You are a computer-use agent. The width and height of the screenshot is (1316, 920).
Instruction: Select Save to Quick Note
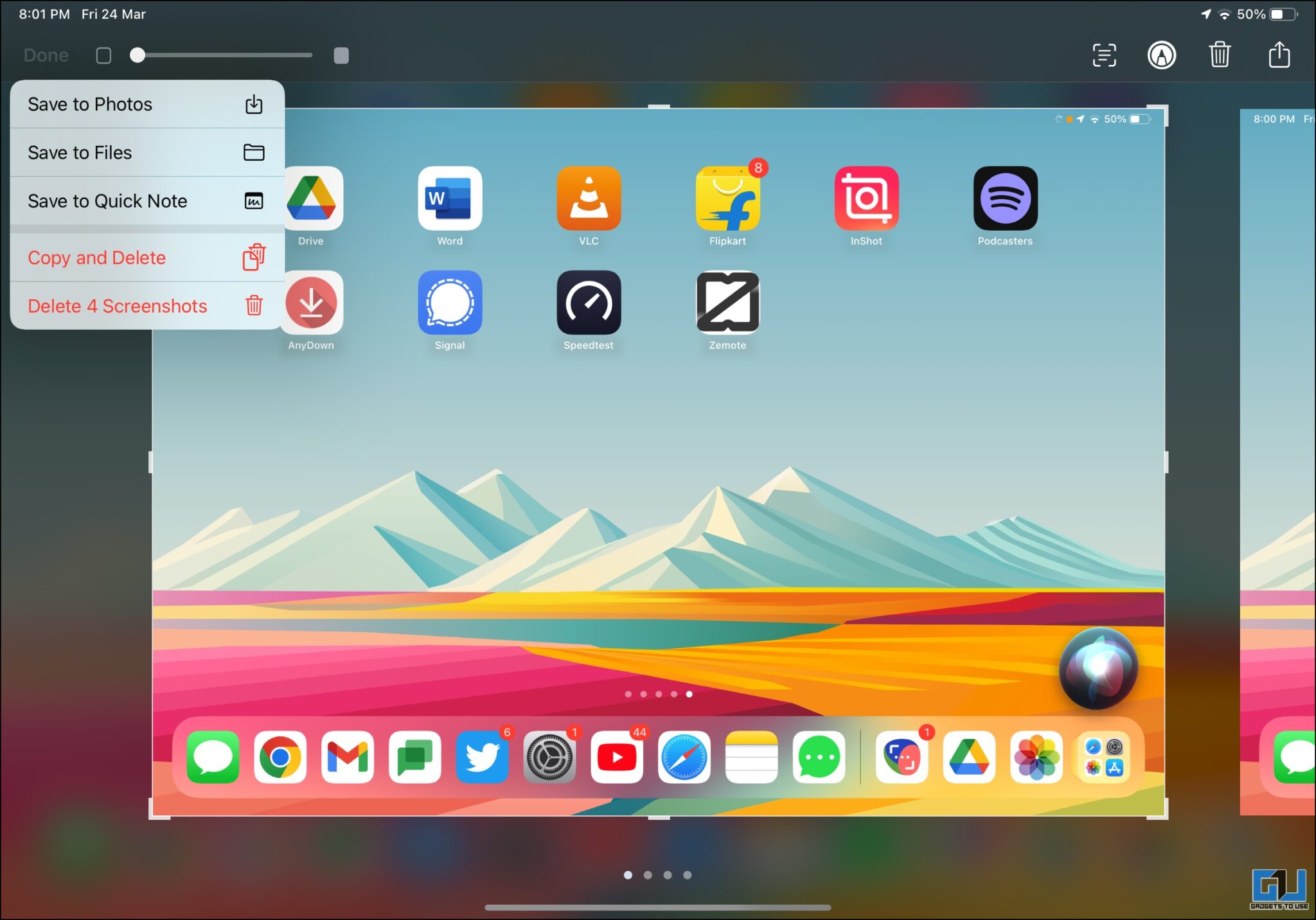(107, 200)
